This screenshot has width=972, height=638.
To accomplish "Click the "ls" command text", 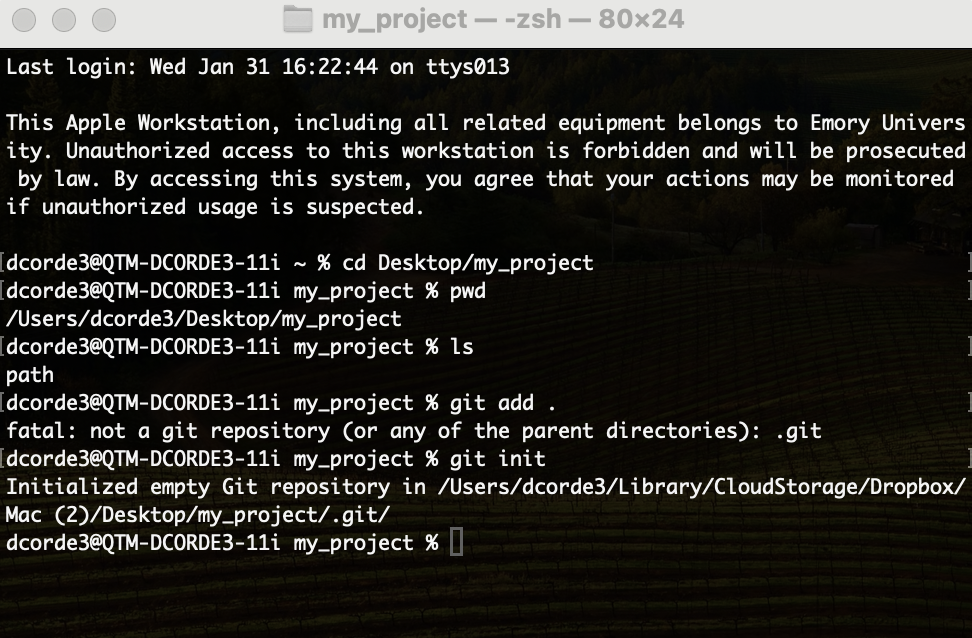I will click(461, 347).
